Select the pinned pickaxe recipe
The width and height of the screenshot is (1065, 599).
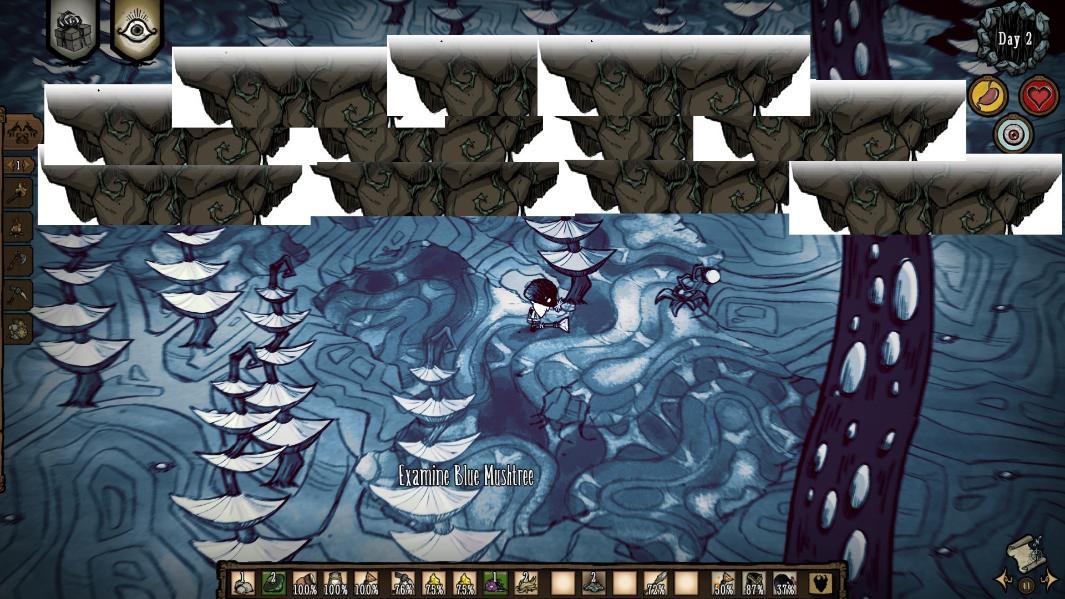point(18,295)
